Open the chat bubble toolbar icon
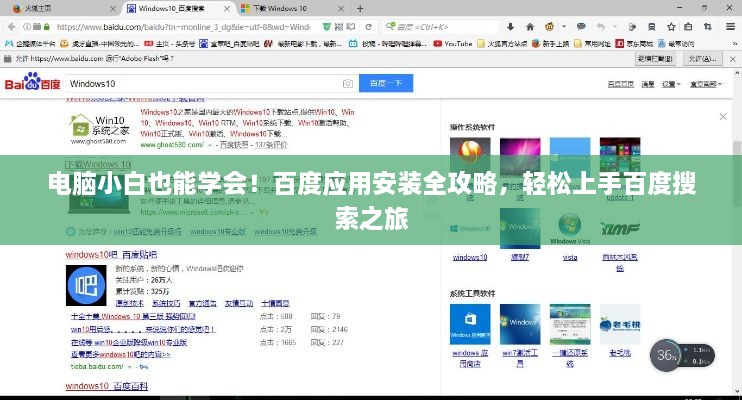Screen dimensions: 742x400 (x=581, y=27)
